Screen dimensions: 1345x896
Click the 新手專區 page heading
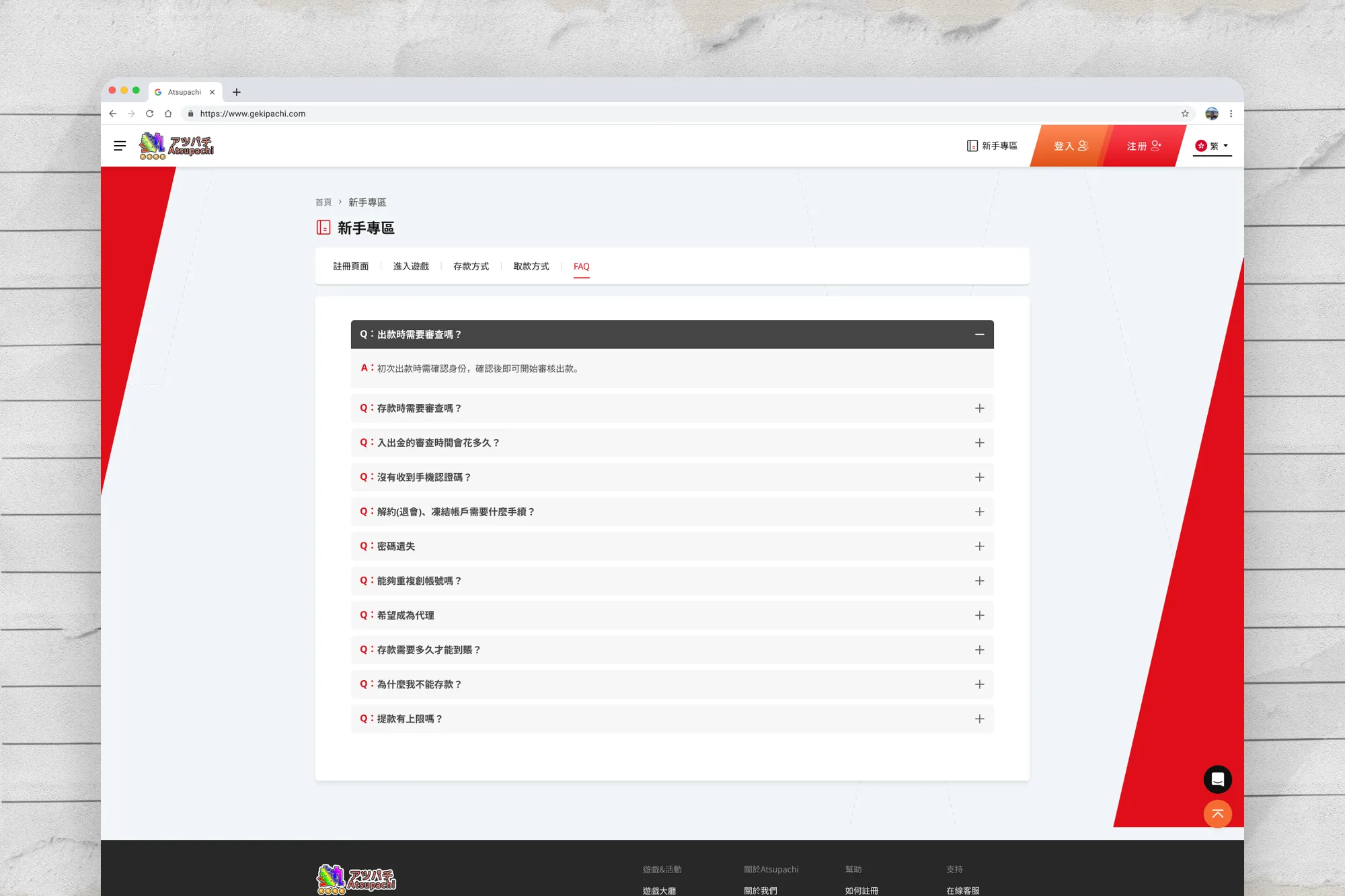pos(366,228)
